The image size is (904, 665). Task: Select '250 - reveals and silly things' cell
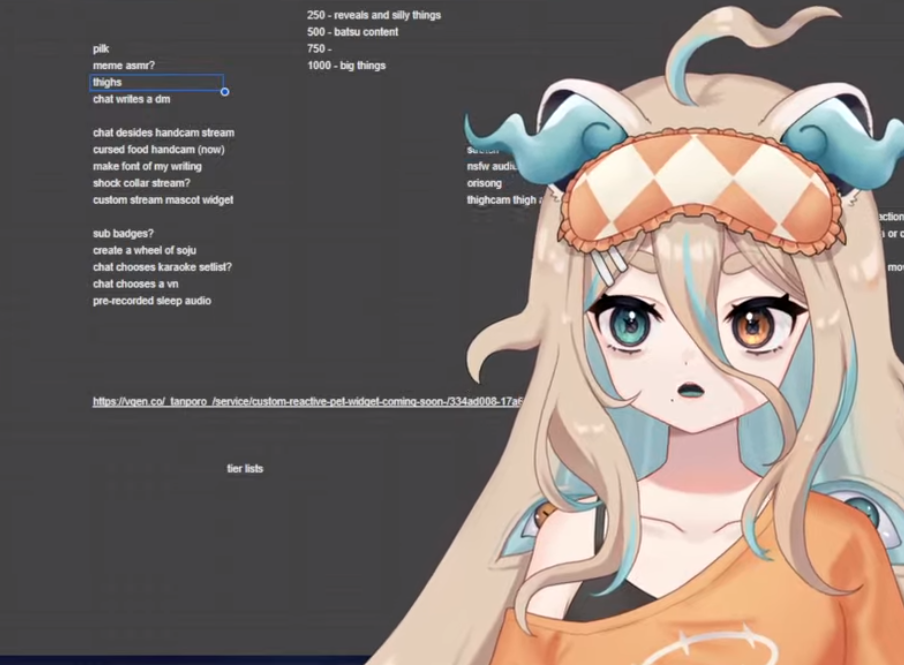[374, 16]
